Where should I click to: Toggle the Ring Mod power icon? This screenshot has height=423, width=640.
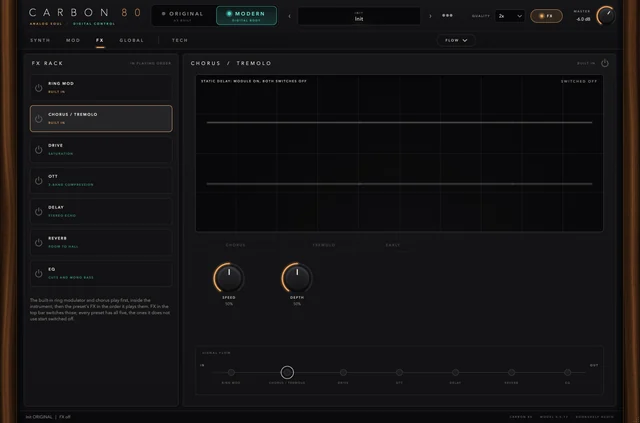[x=38, y=88]
